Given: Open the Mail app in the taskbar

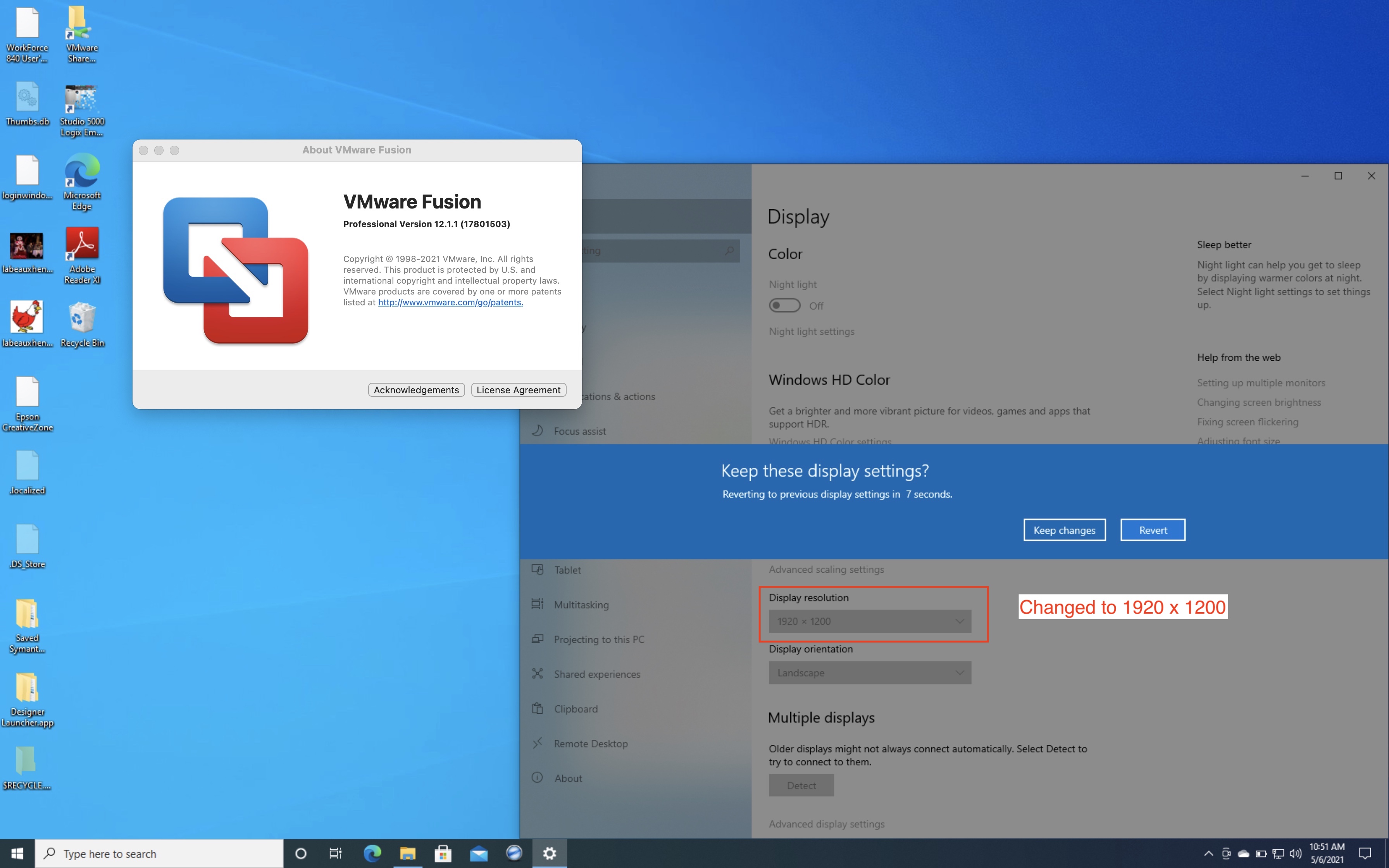Looking at the screenshot, I should [x=478, y=854].
